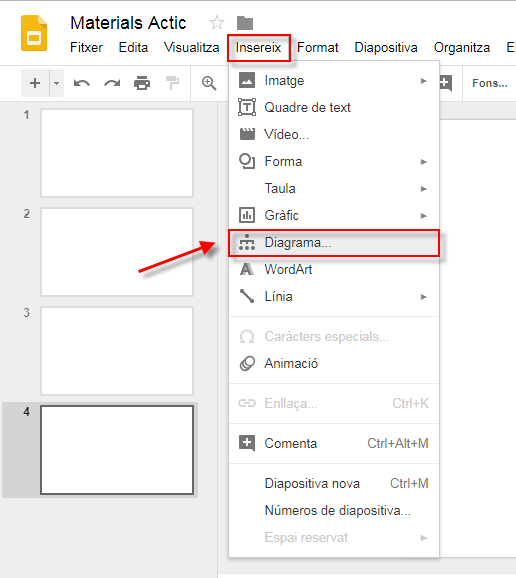Star the Materials Actic presentation

click(x=217, y=23)
